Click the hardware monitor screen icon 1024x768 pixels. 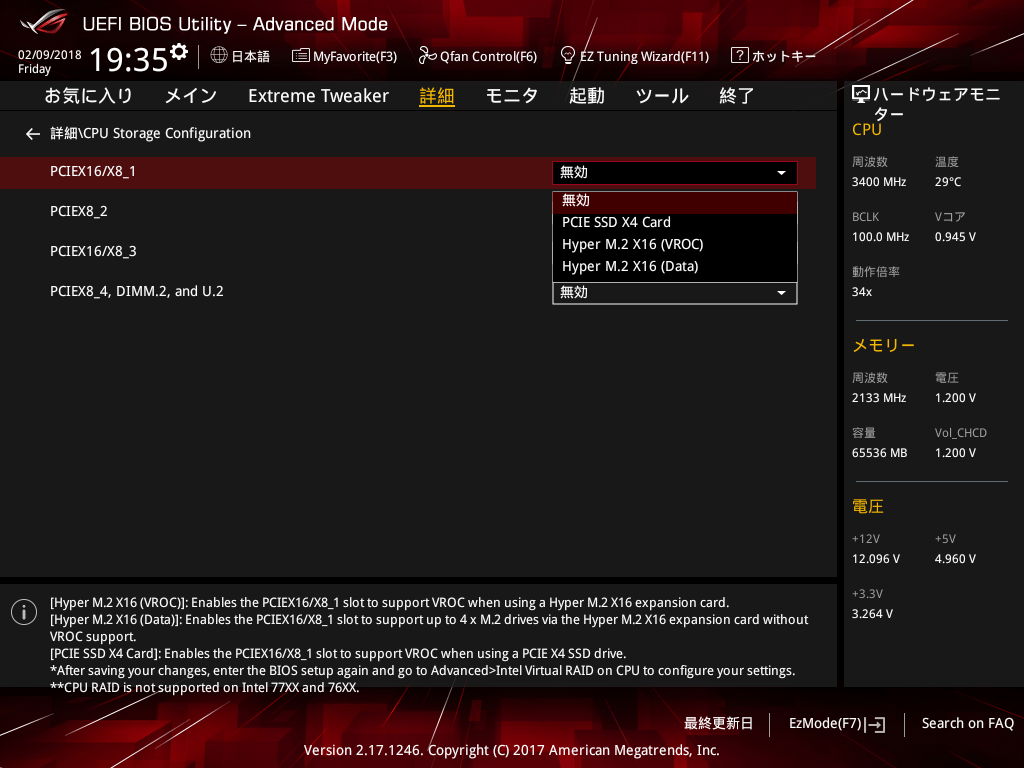[x=861, y=95]
